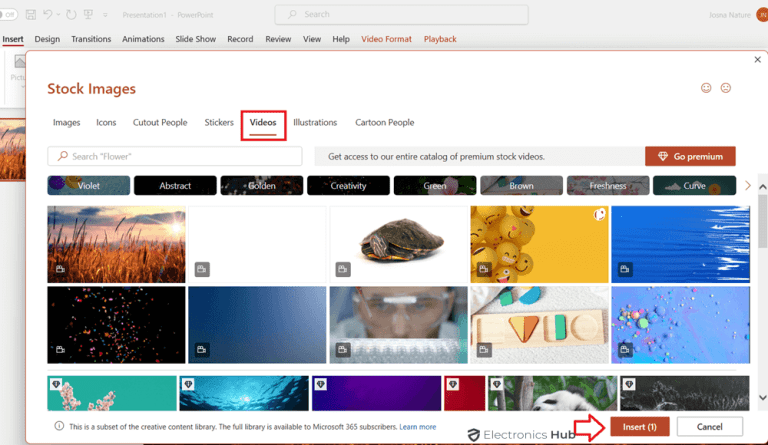Select the turtle video thumbnail

pyautogui.click(x=399, y=244)
